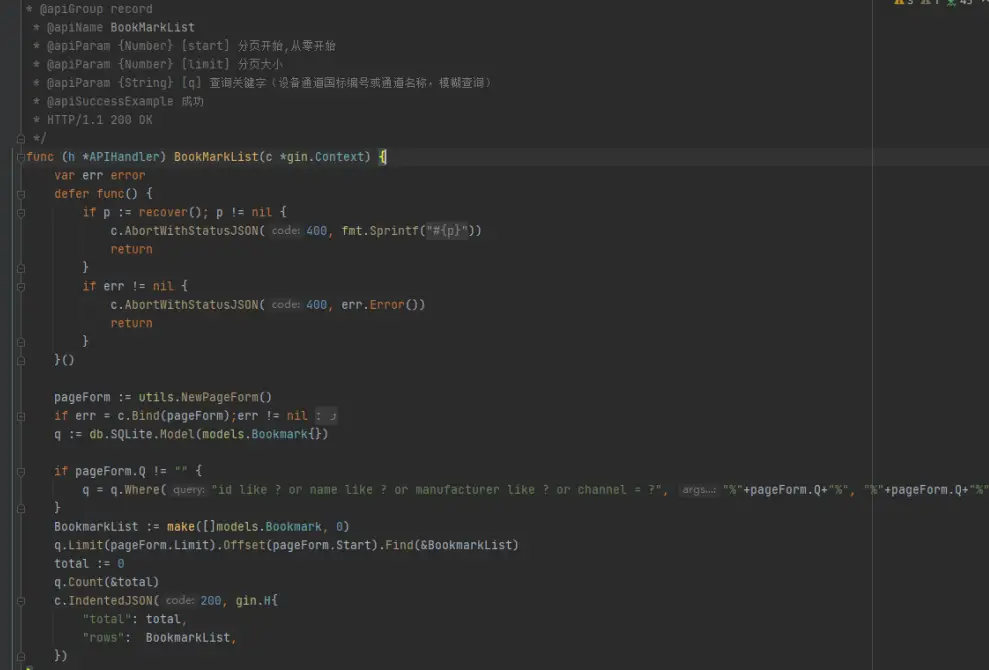Screen dimensions: 989x670
Task: Click the 'total := 0' line
Action: (89, 564)
